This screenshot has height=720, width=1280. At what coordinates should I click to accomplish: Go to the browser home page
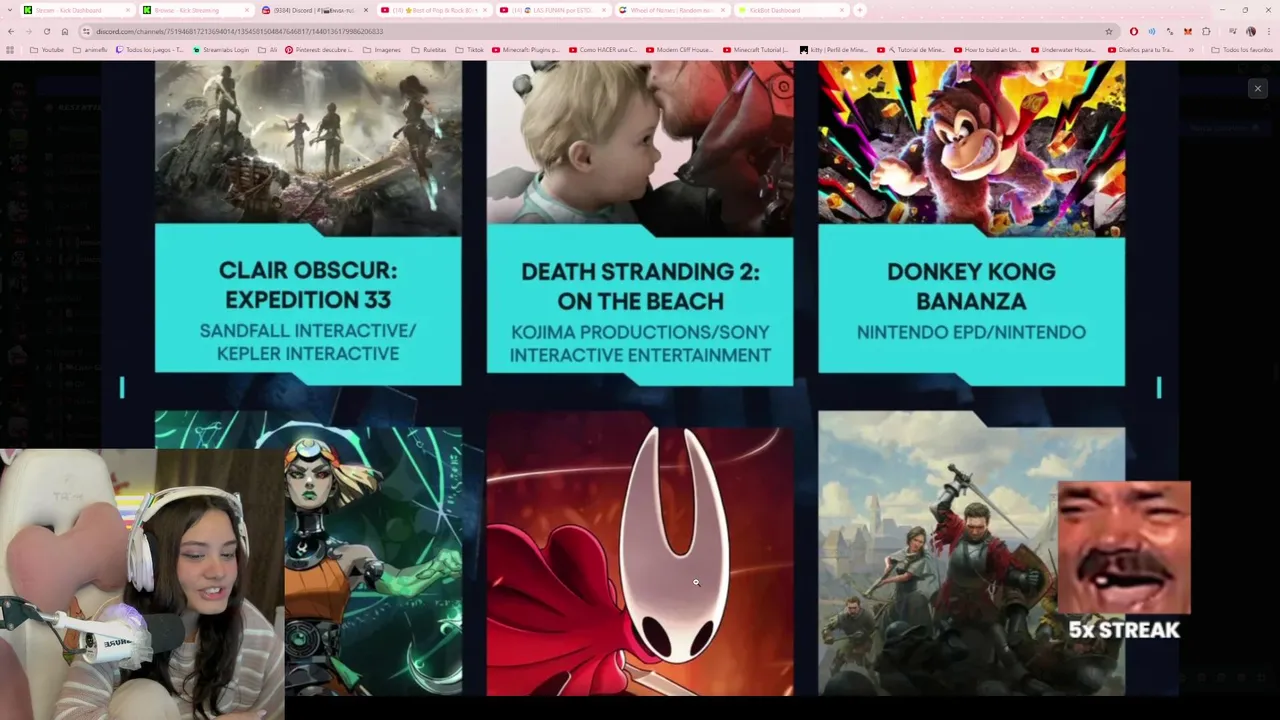pos(65,31)
